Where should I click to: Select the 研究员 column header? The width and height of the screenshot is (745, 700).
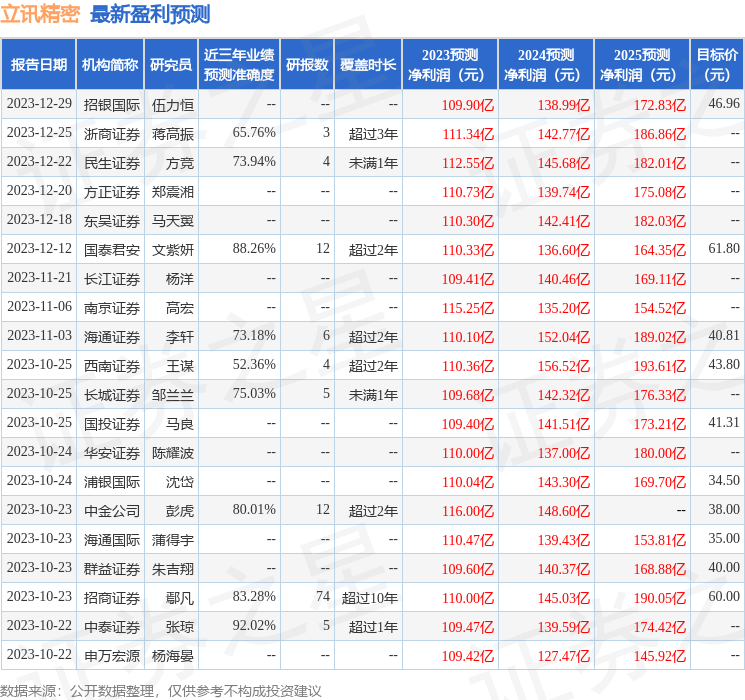point(171,64)
